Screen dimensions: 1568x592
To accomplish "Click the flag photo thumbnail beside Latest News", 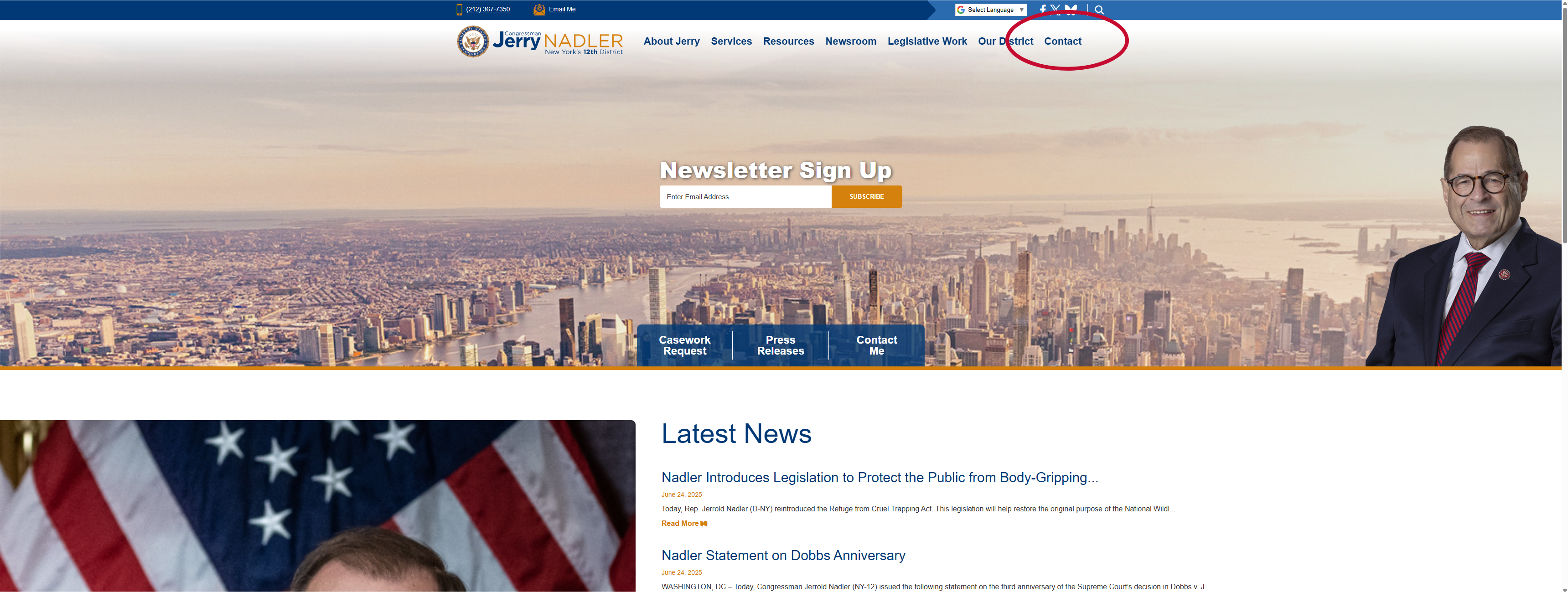I will point(318,505).
